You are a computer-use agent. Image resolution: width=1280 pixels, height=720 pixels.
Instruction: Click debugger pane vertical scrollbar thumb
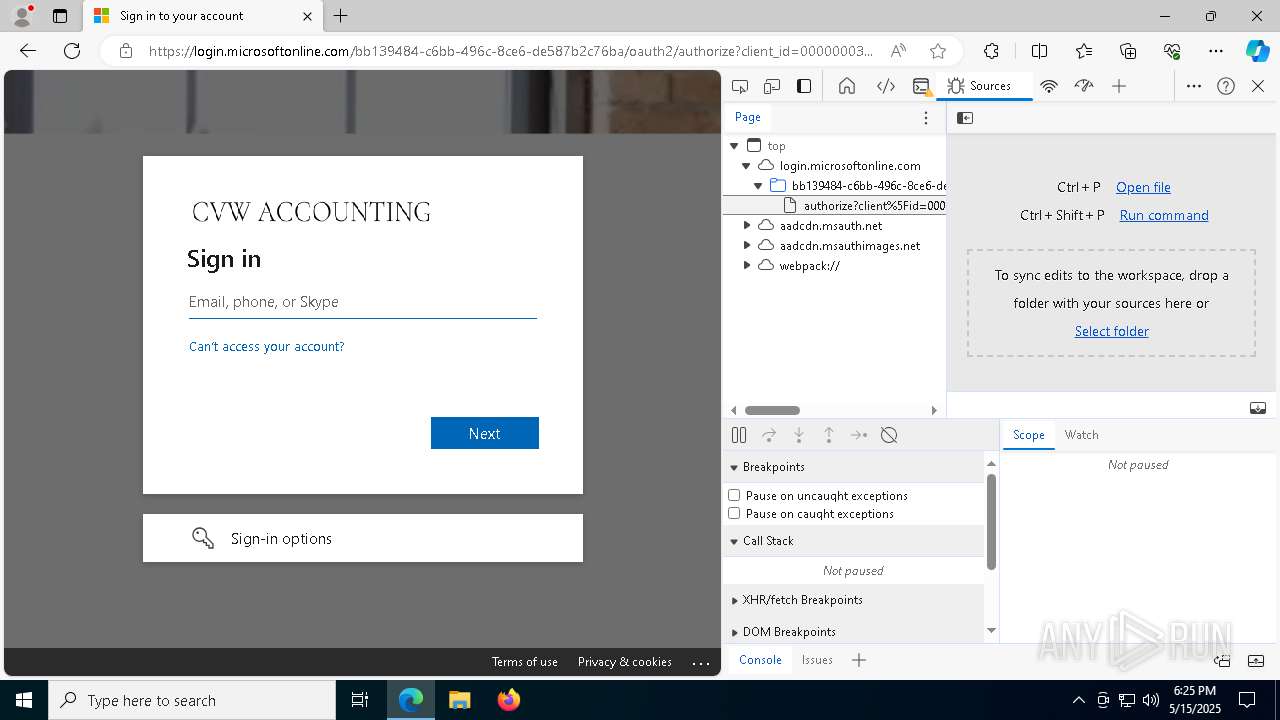coord(991,522)
